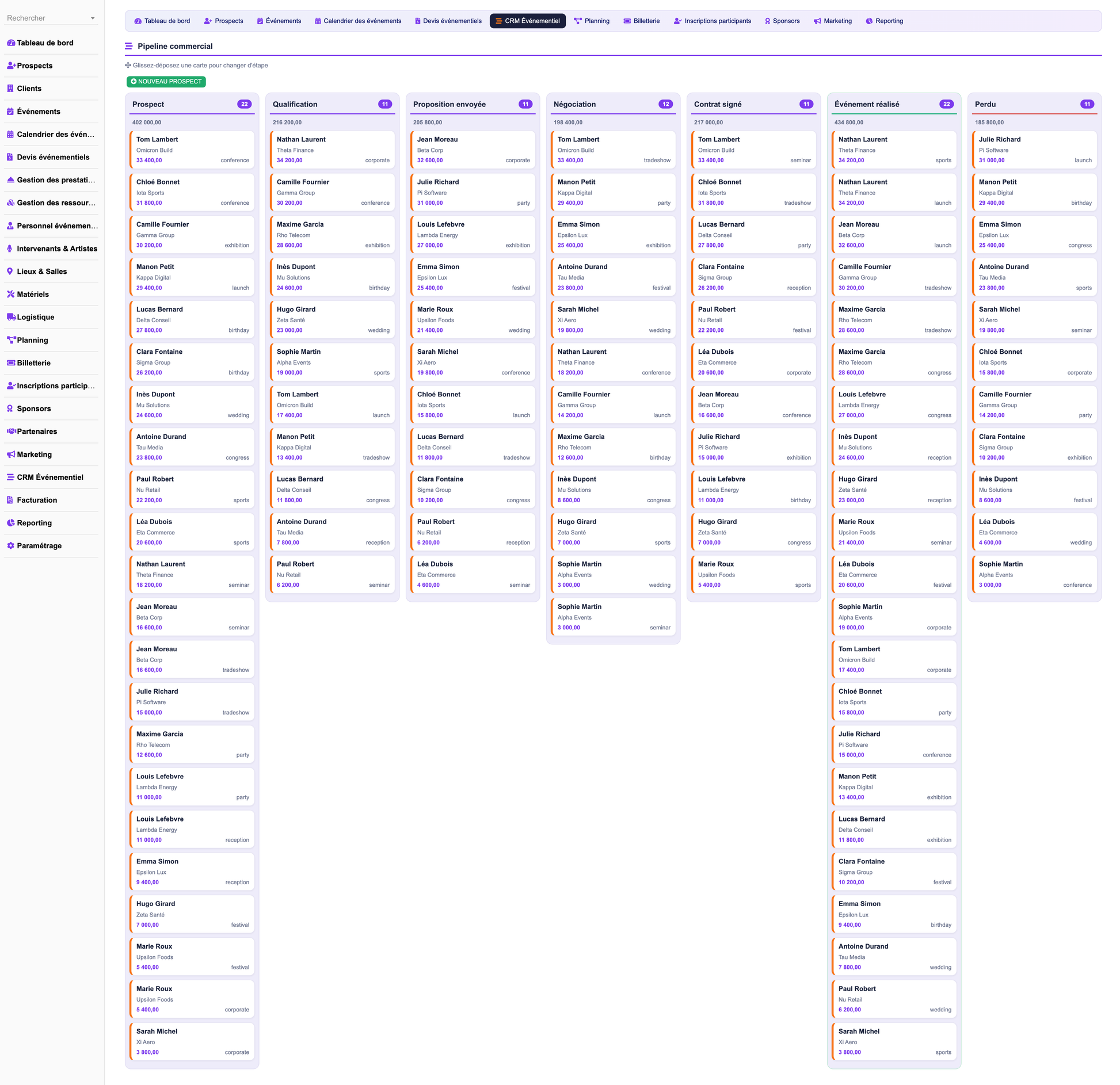1120x1085 pixels.
Task: Open Inscriptions participants top tab
Action: (713, 21)
